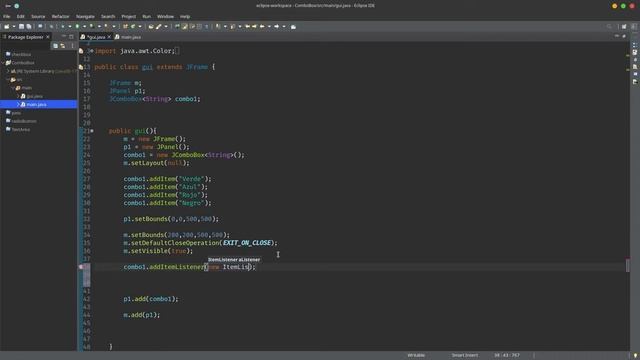Minimize the Package Explorer panel
Viewport: 640px width, 360px height.
click(x=64, y=36)
